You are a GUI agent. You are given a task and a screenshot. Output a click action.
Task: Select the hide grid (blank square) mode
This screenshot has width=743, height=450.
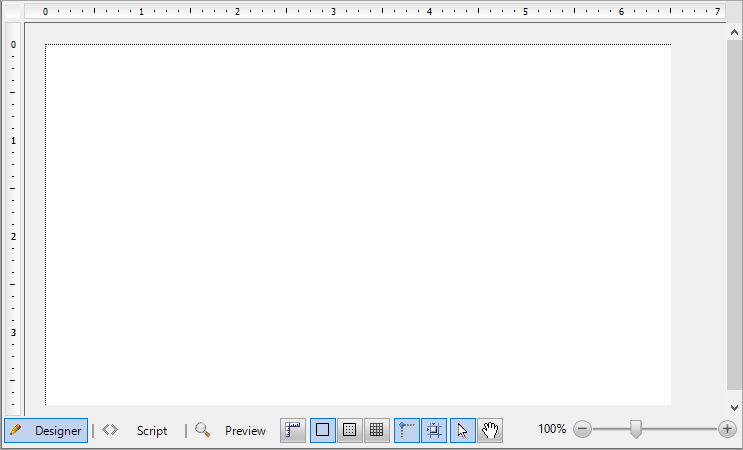[x=323, y=430]
